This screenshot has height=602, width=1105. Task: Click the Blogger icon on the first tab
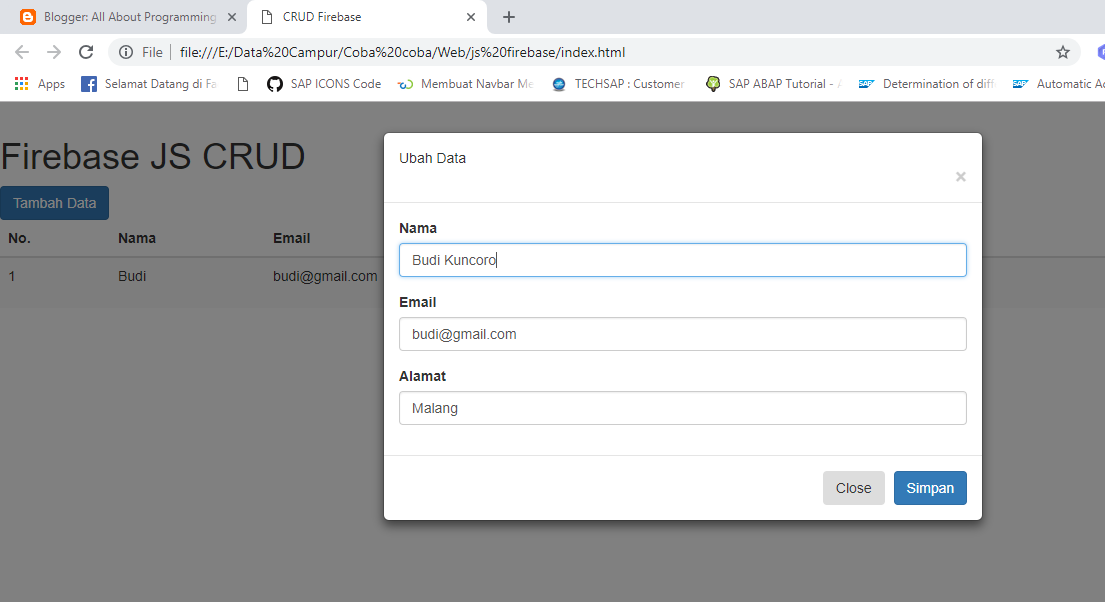[27, 17]
